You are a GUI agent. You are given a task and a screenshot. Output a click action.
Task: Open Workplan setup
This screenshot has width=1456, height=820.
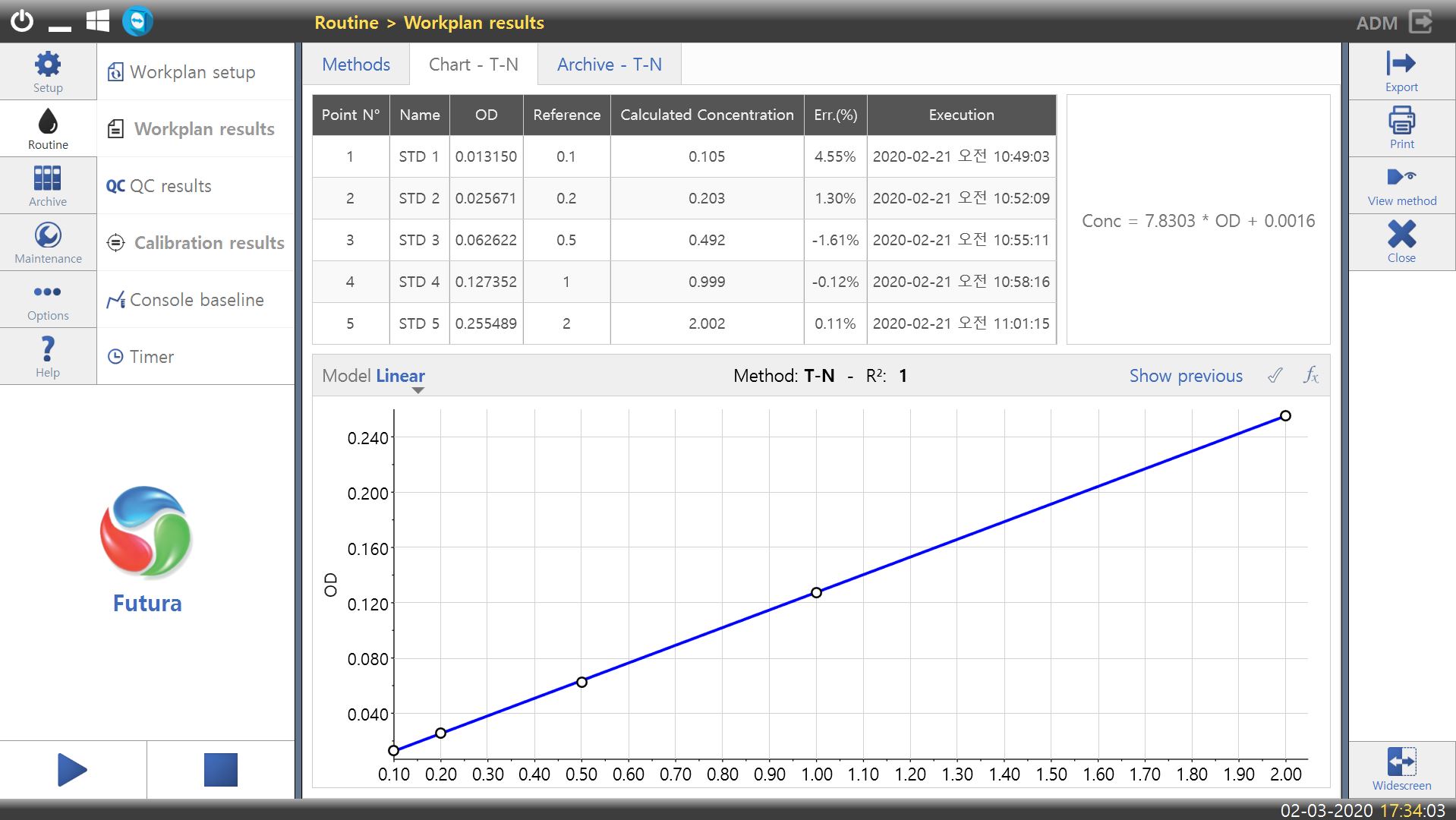(196, 72)
